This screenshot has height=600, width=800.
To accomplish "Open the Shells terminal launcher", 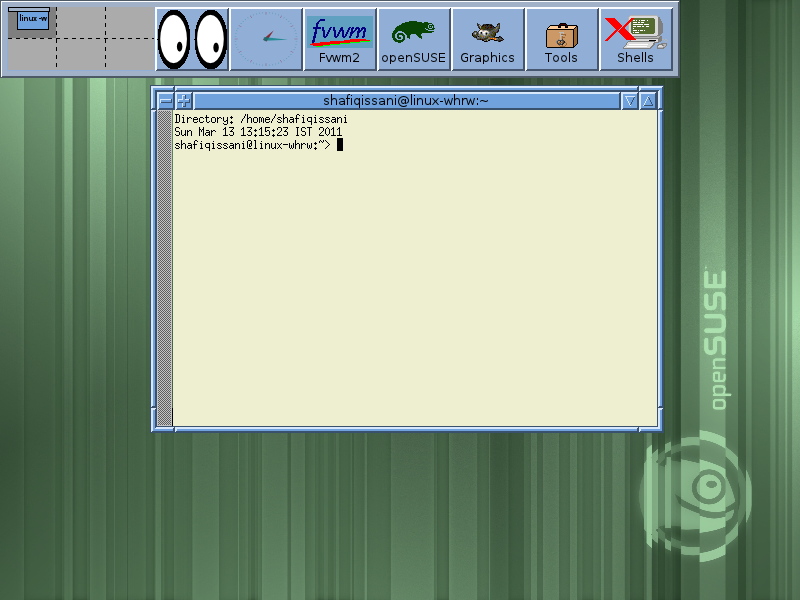I will pos(635,39).
